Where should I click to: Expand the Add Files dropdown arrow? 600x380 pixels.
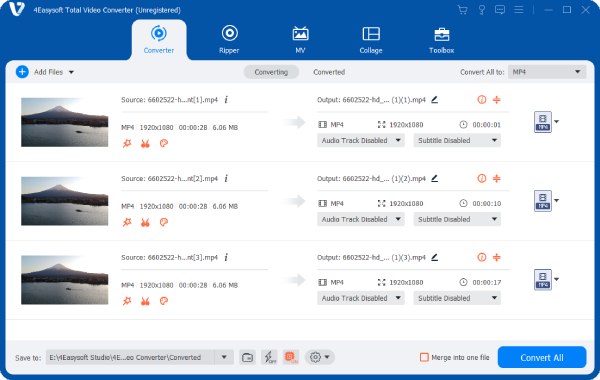[71, 72]
